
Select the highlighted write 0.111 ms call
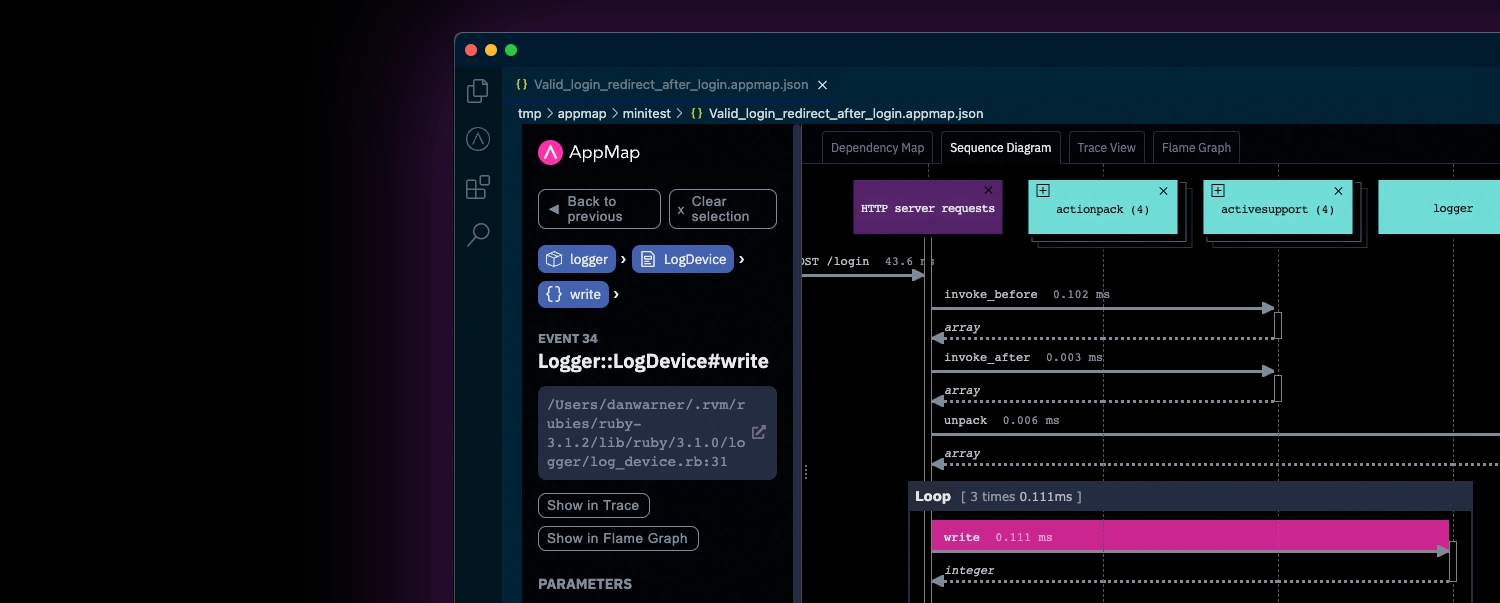[1190, 537]
